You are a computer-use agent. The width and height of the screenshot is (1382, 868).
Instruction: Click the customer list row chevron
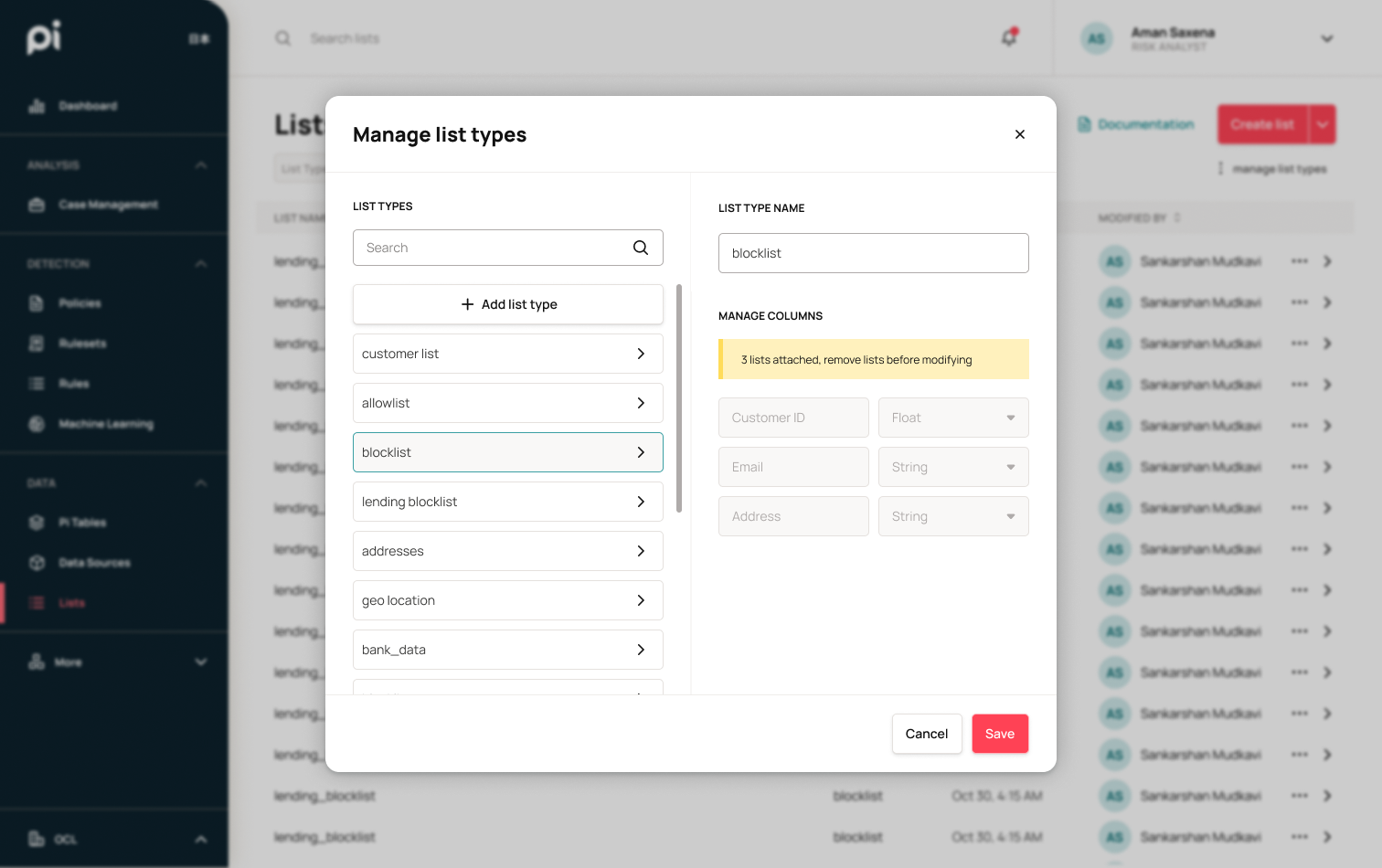(641, 354)
